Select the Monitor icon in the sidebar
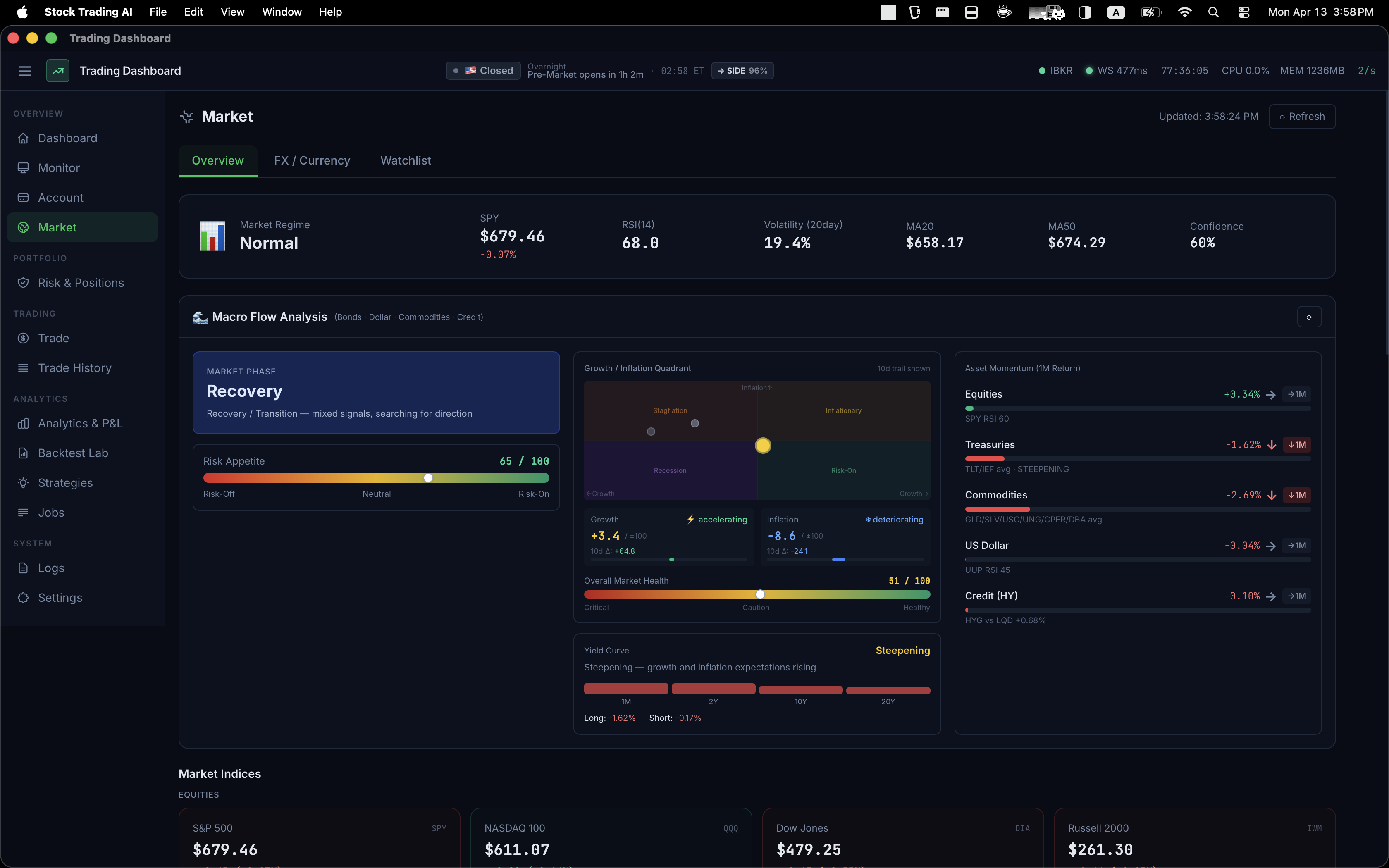Image resolution: width=1389 pixels, height=868 pixels. point(24,168)
